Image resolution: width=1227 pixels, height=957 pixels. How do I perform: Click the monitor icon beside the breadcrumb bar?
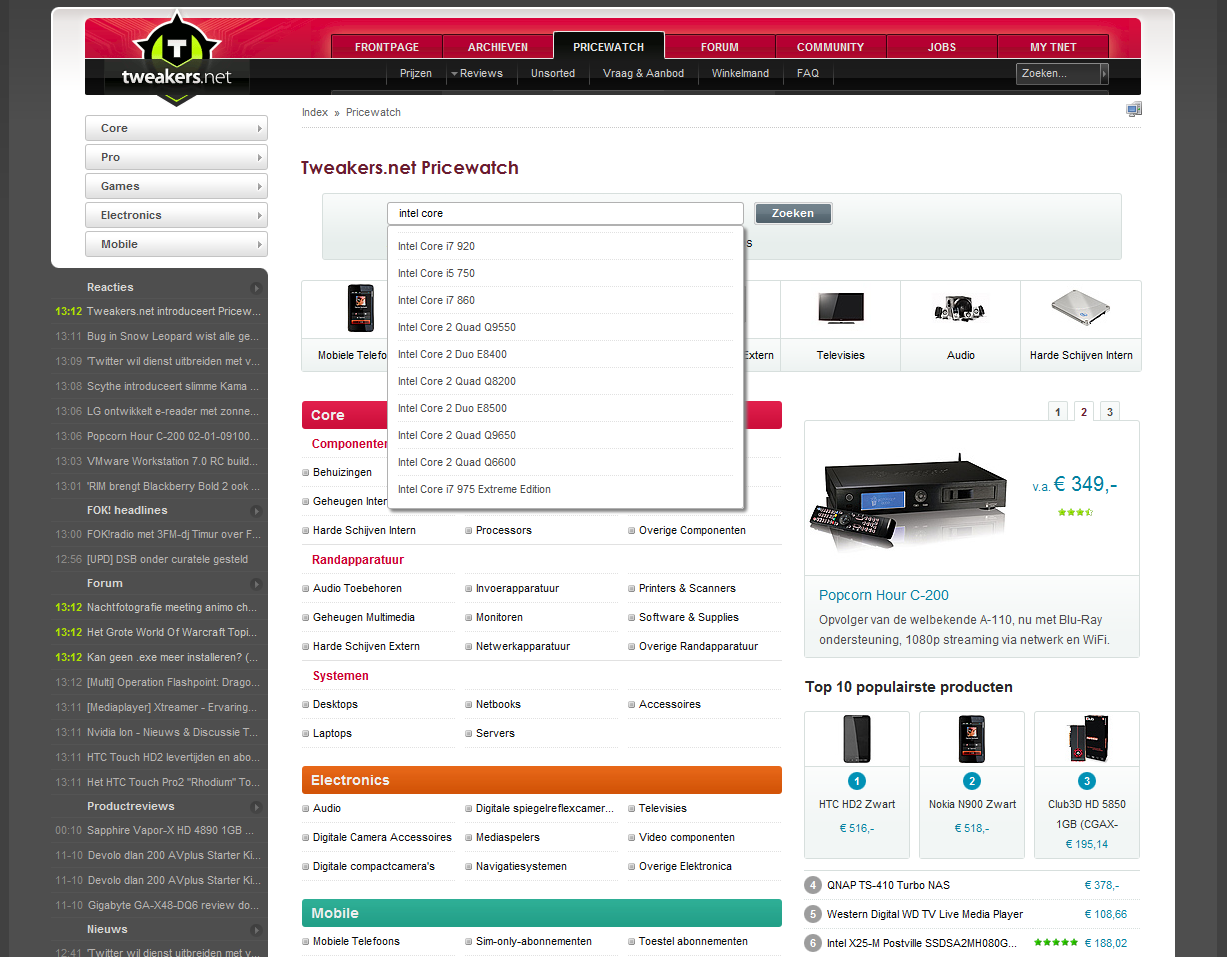point(1134,110)
